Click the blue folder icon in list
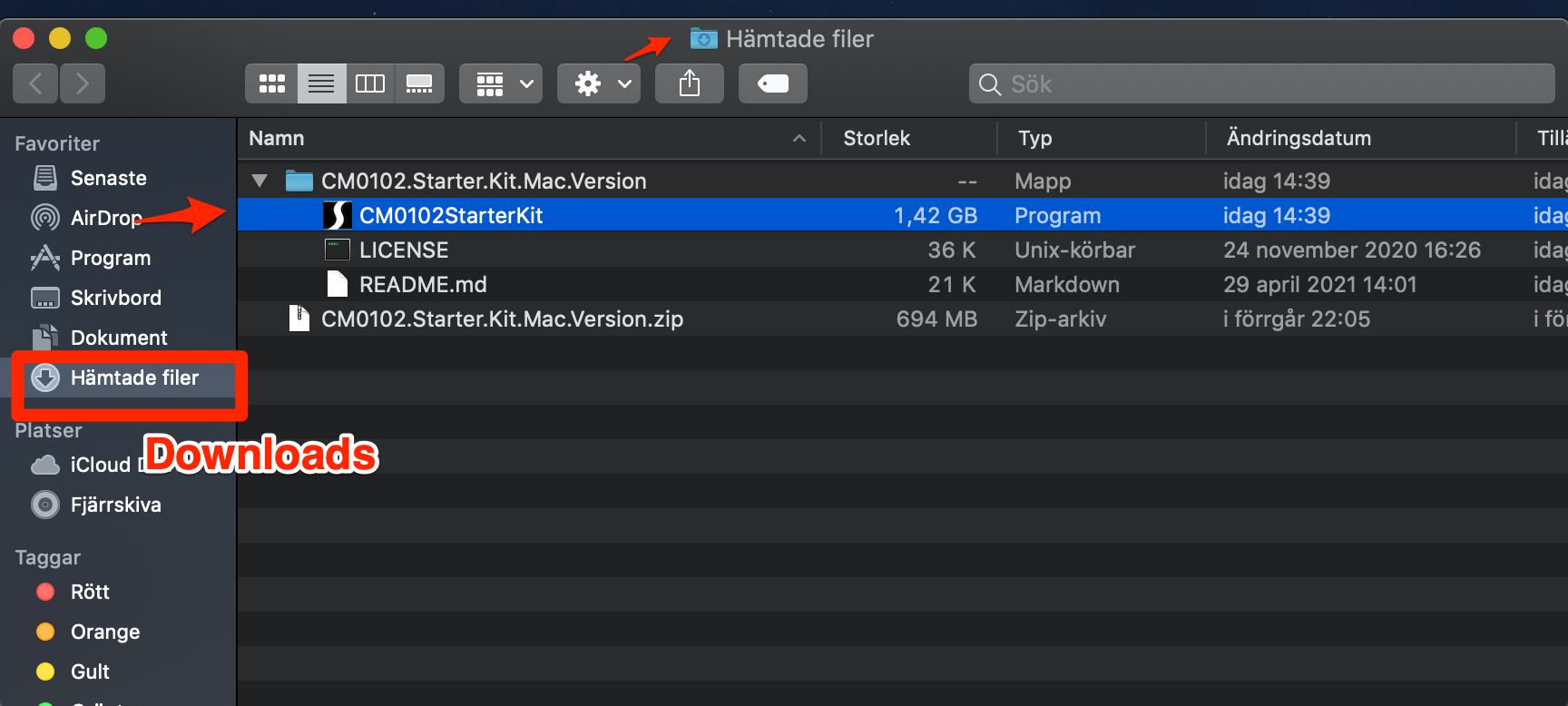Viewport: 1568px width, 706px height. [299, 181]
